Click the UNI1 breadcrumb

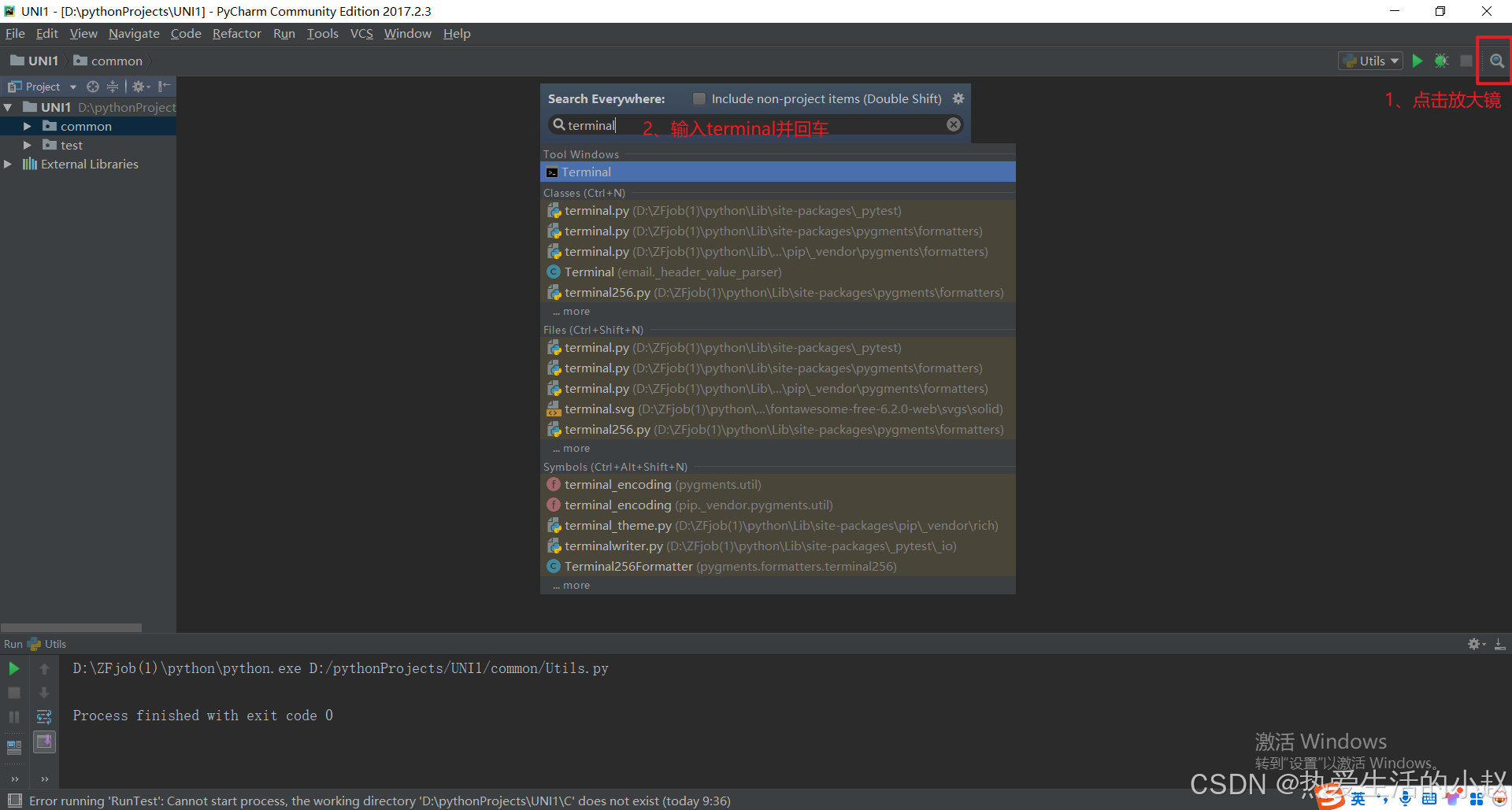pos(34,61)
